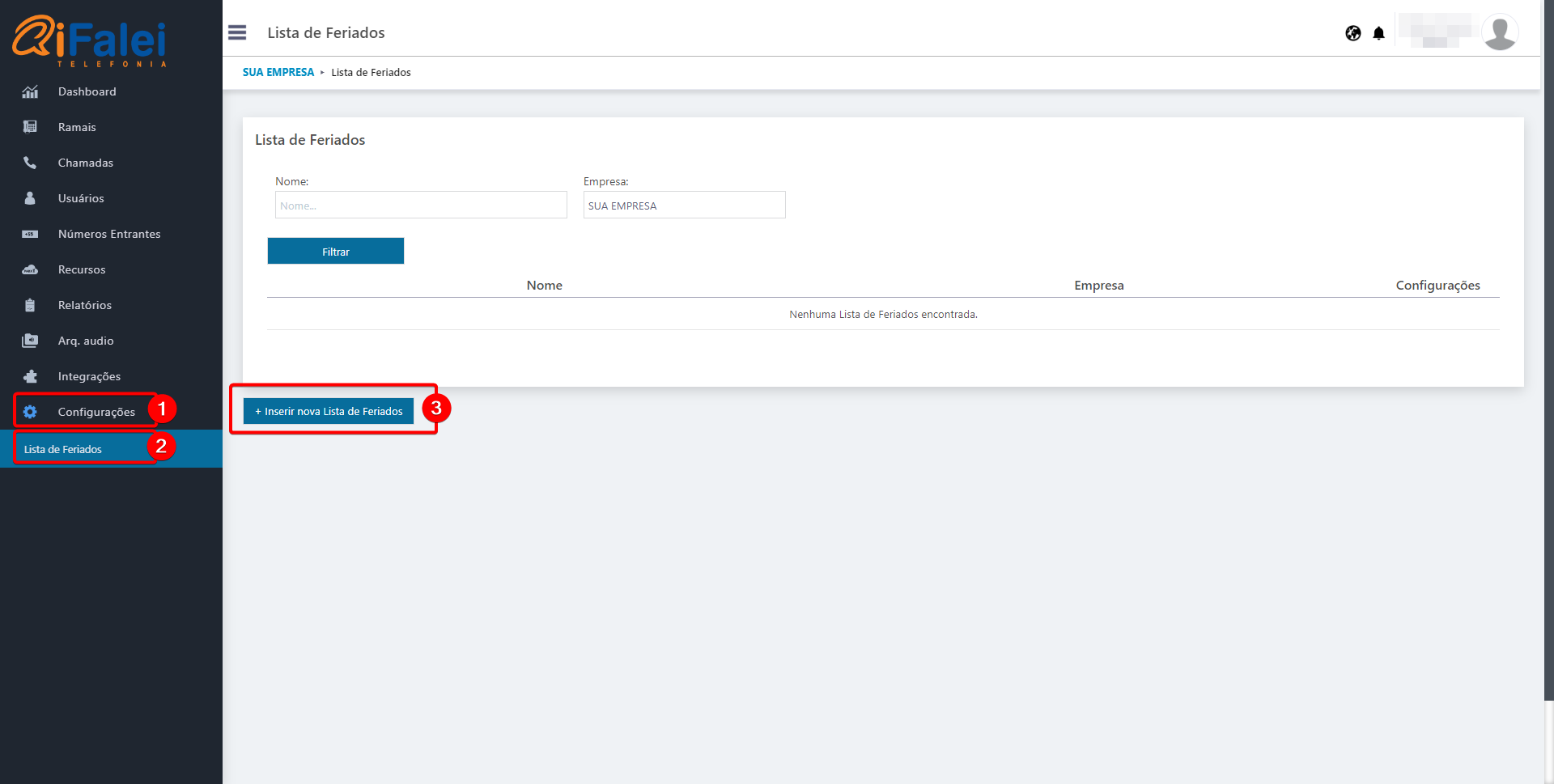Screen dimensions: 1554x784
Task: Click the Empresa field showing SUA EMPRESA
Action: 685,205
